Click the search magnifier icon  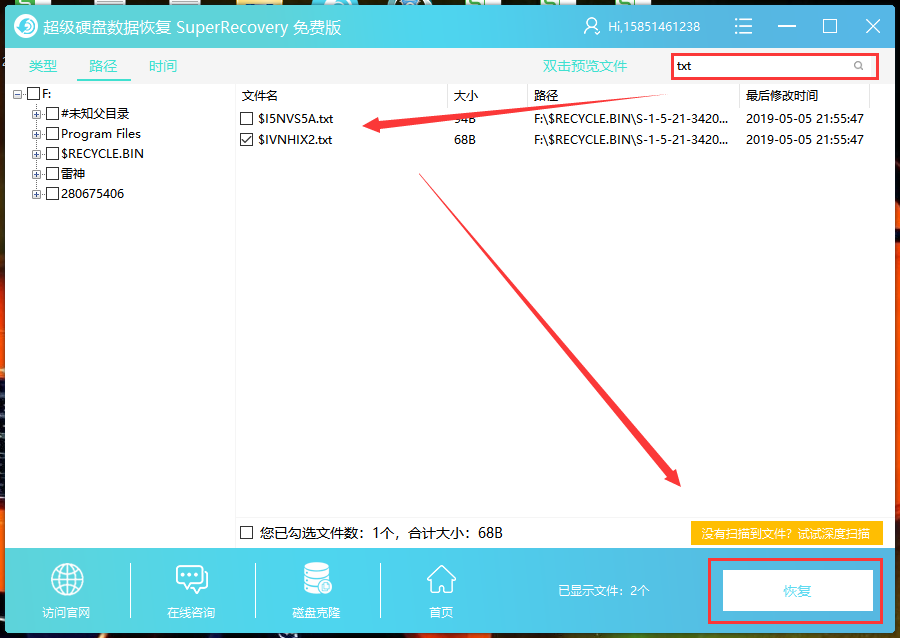pos(858,66)
